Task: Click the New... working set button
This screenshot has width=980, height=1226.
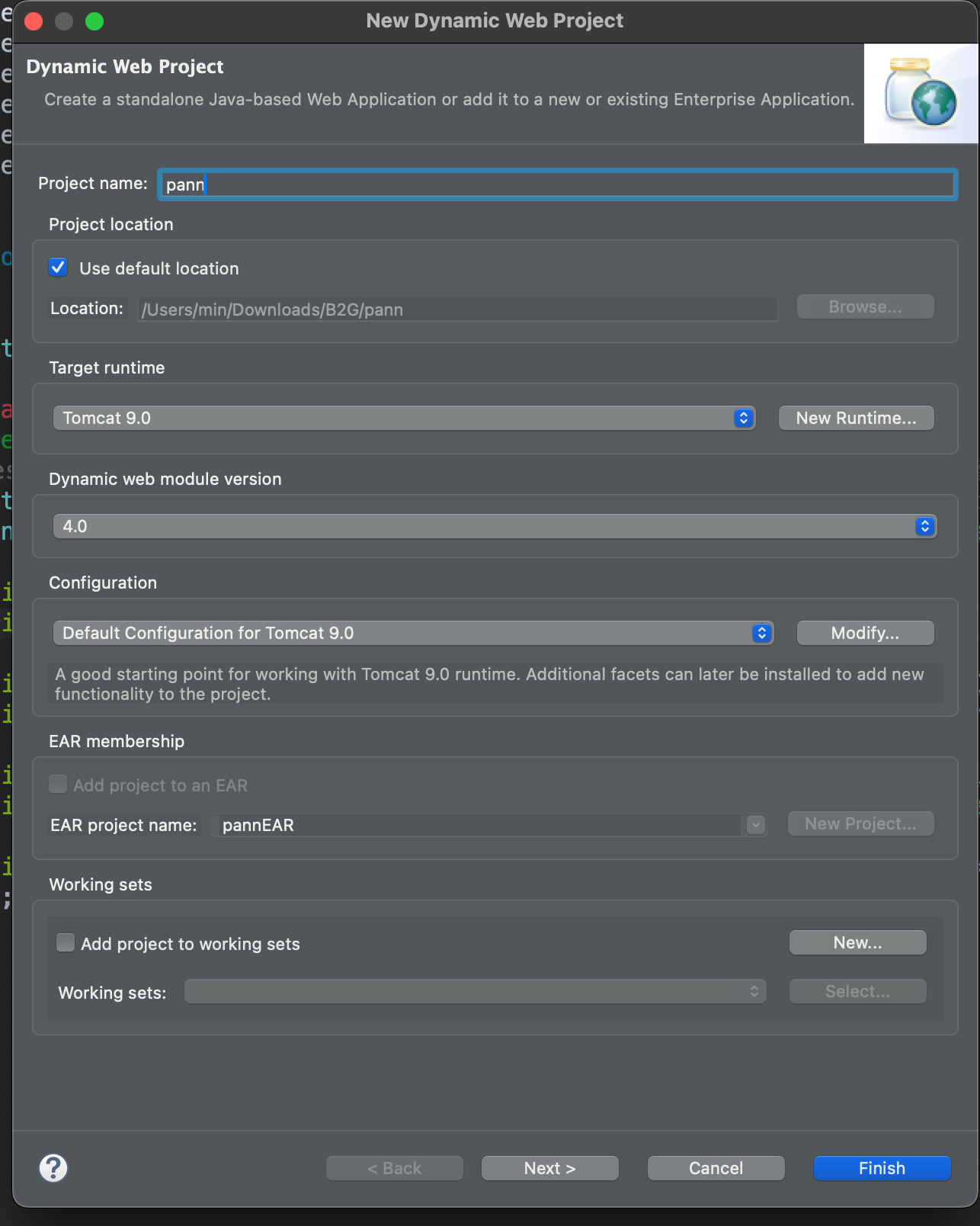Action: (858, 942)
